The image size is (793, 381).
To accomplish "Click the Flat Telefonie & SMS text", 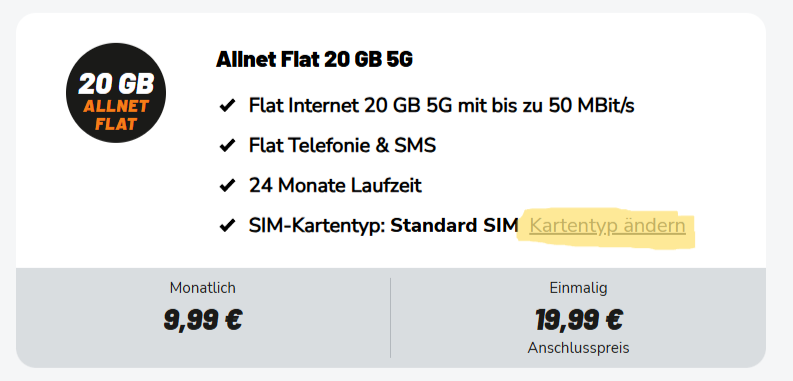I will click(342, 146).
